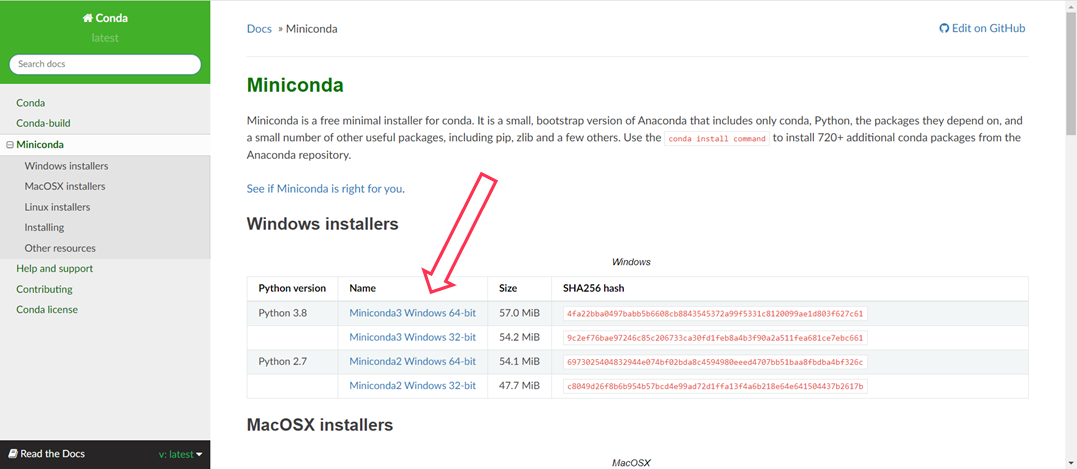Click the Conda home icon in sidebar header
Image resolution: width=1077 pixels, height=469 pixels.
87,19
